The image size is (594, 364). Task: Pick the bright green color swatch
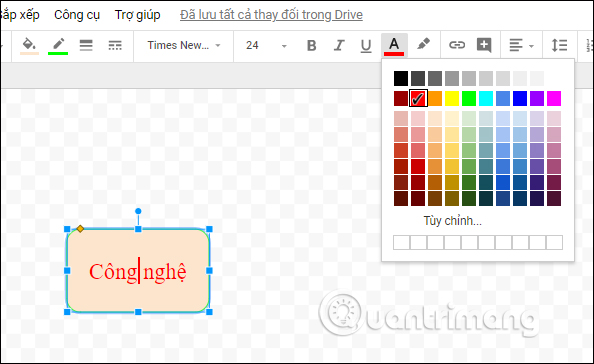pos(469,98)
